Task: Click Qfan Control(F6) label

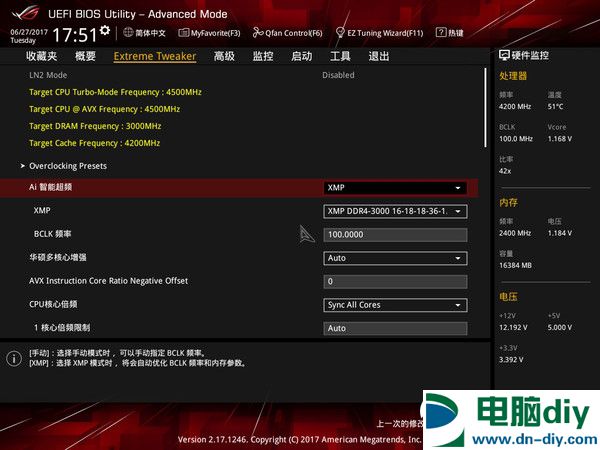Action: (294, 33)
